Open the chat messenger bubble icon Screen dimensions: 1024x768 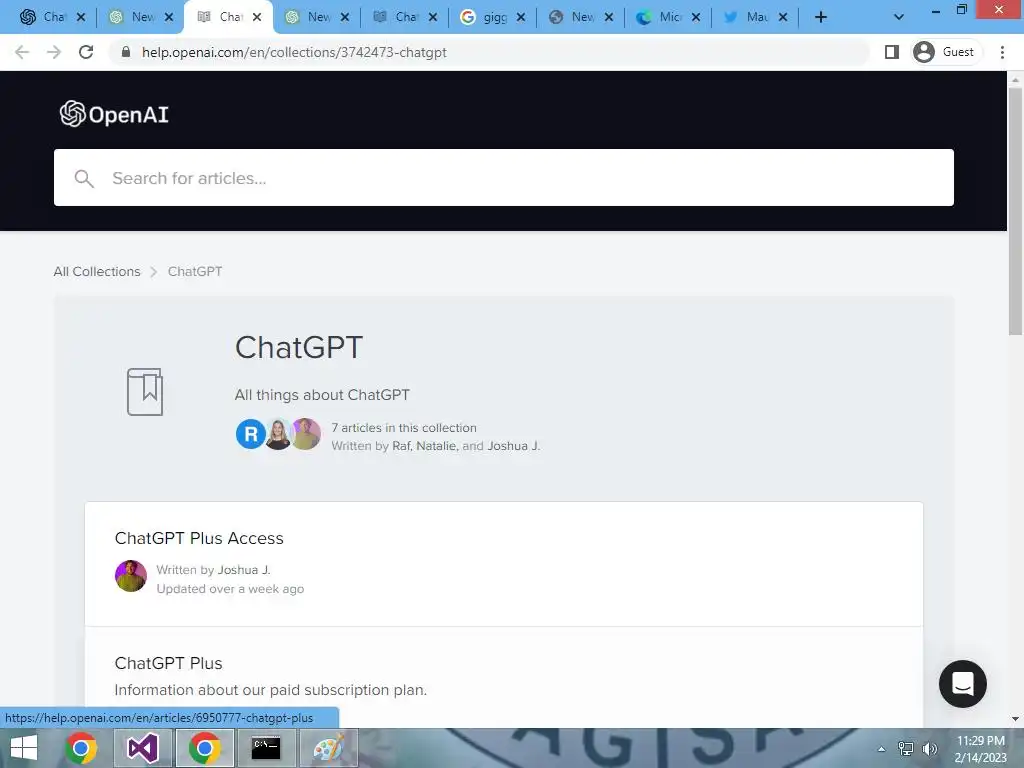(x=963, y=684)
